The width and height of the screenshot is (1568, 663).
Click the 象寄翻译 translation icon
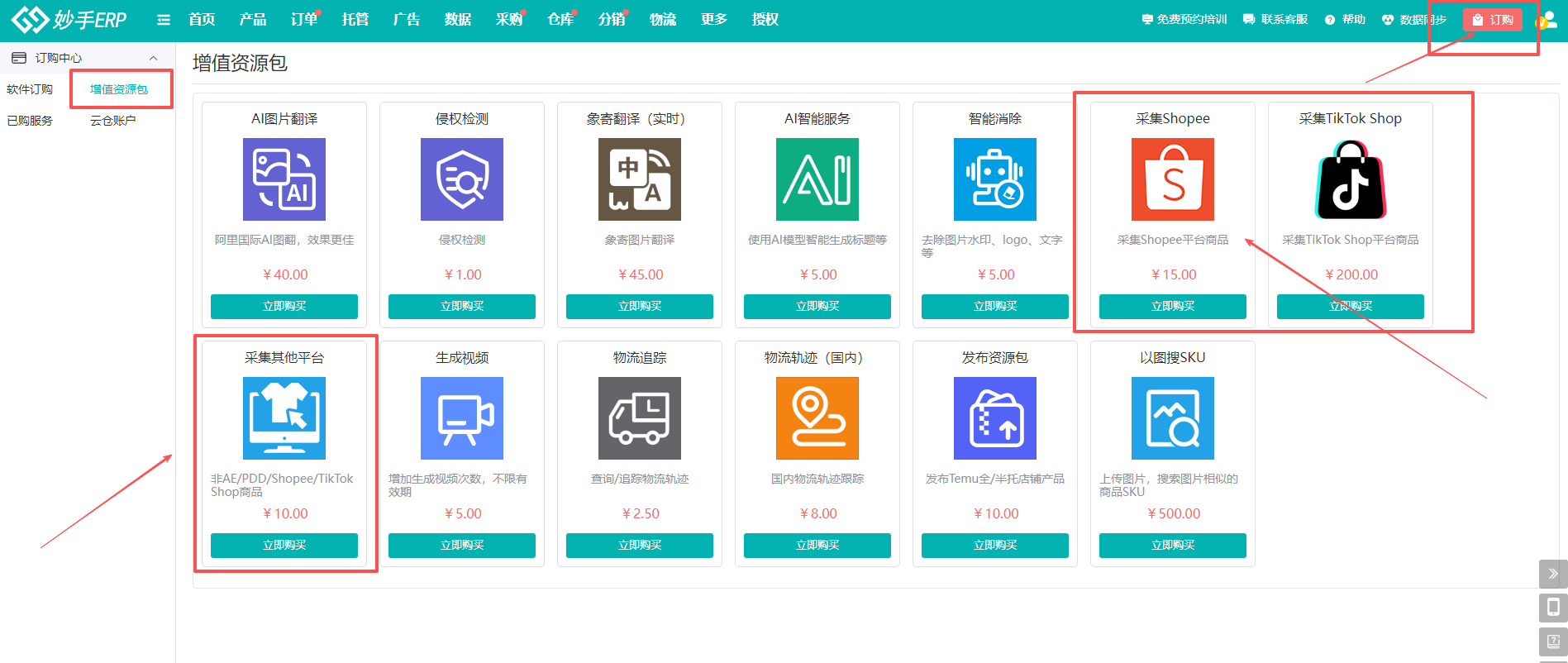coord(640,179)
